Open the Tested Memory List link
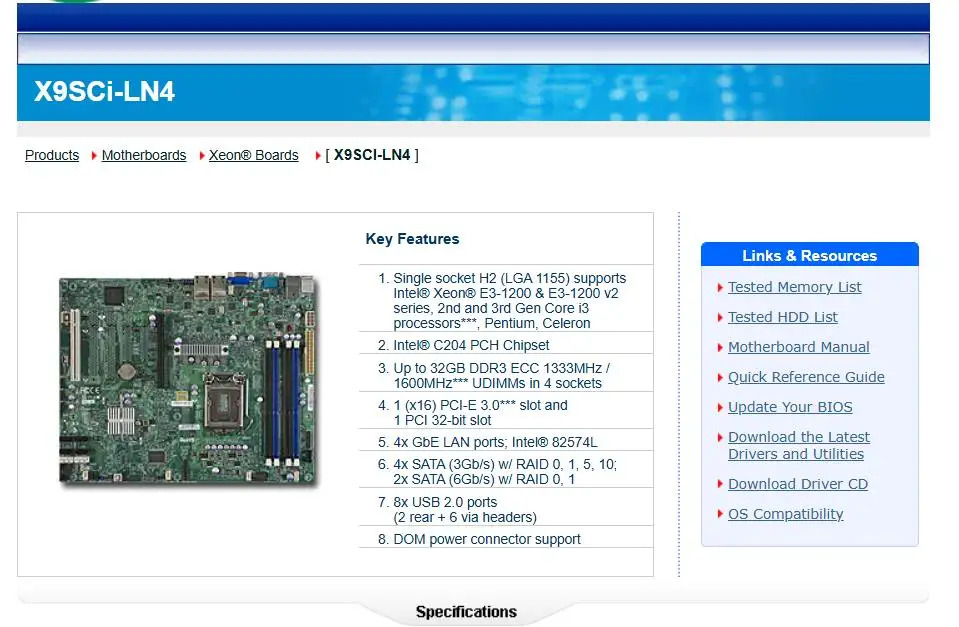This screenshot has width=959, height=627. click(x=794, y=287)
